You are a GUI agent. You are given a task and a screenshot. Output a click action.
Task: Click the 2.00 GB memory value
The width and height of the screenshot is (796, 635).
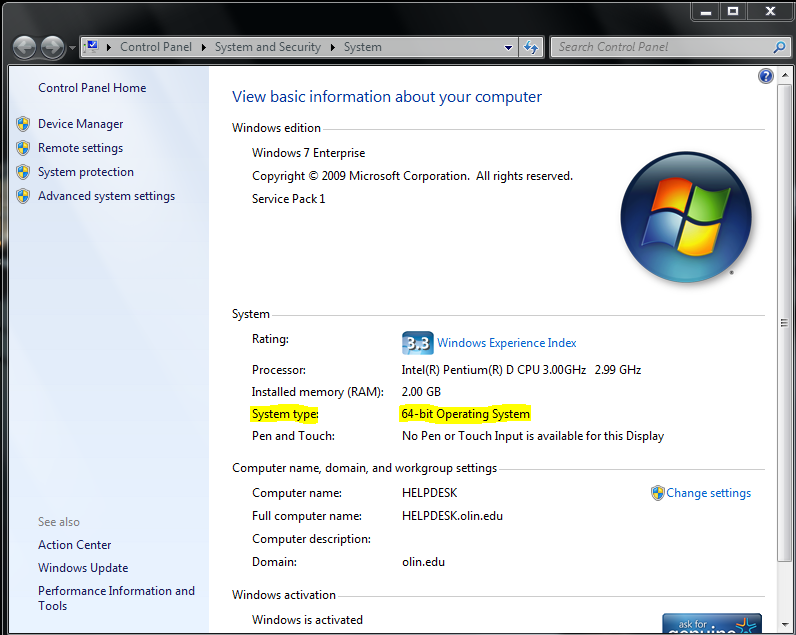[x=421, y=392]
